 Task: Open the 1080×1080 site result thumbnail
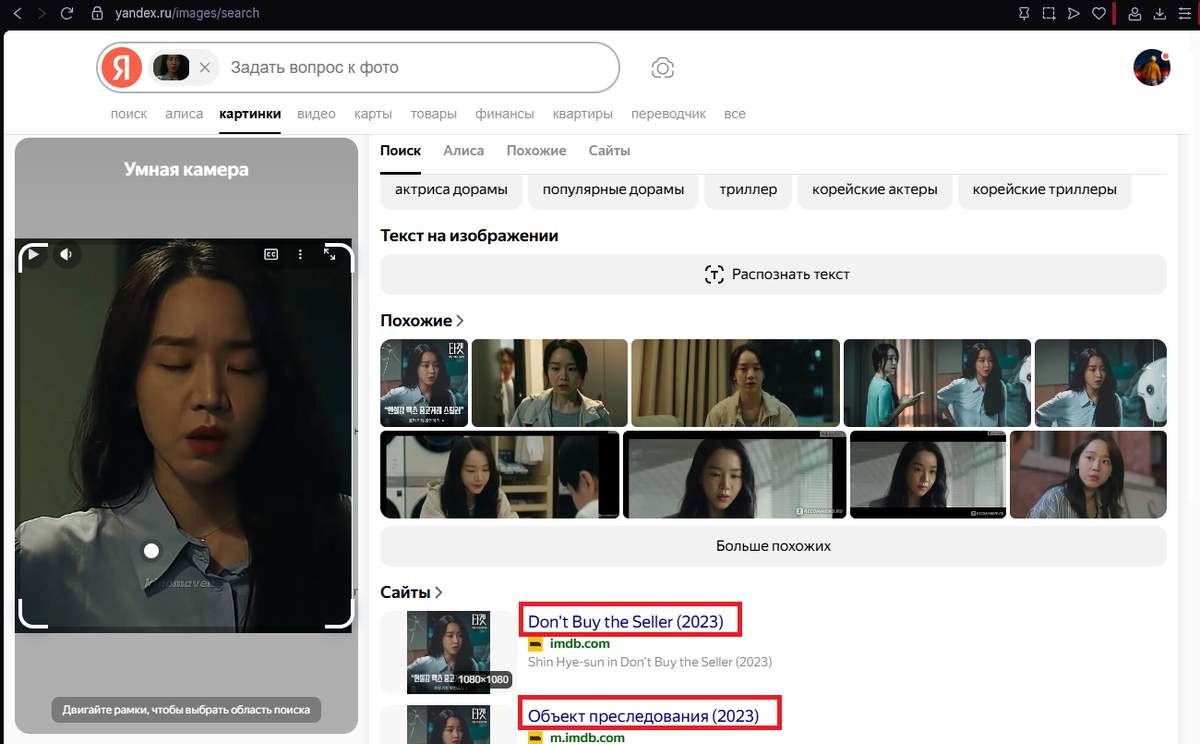click(448, 652)
